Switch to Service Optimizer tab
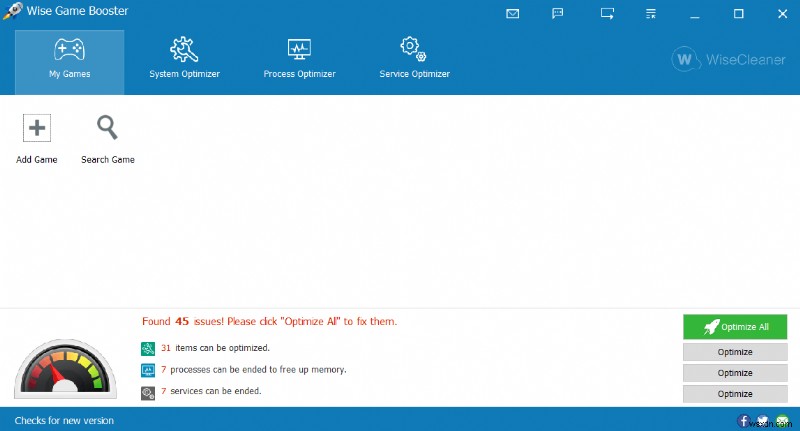 point(414,58)
